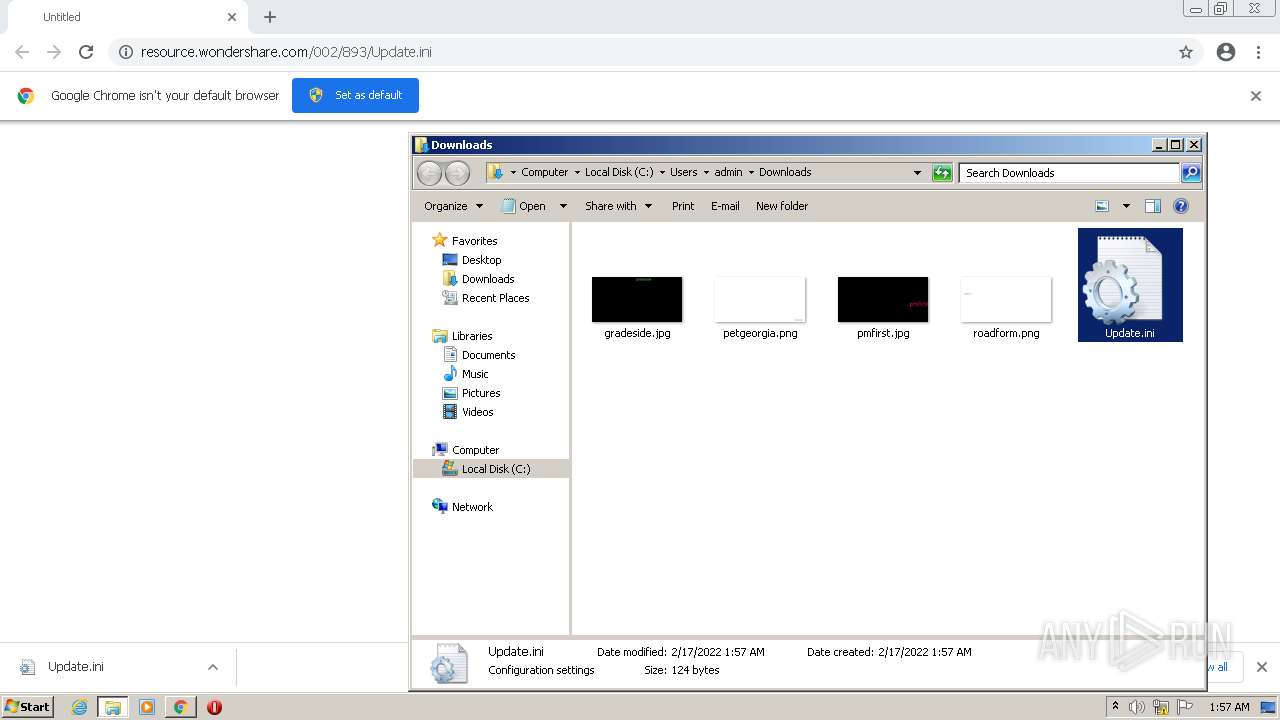The height and width of the screenshot is (720, 1280).
Task: Click the volume icon in tray
Action: click(x=1137, y=707)
